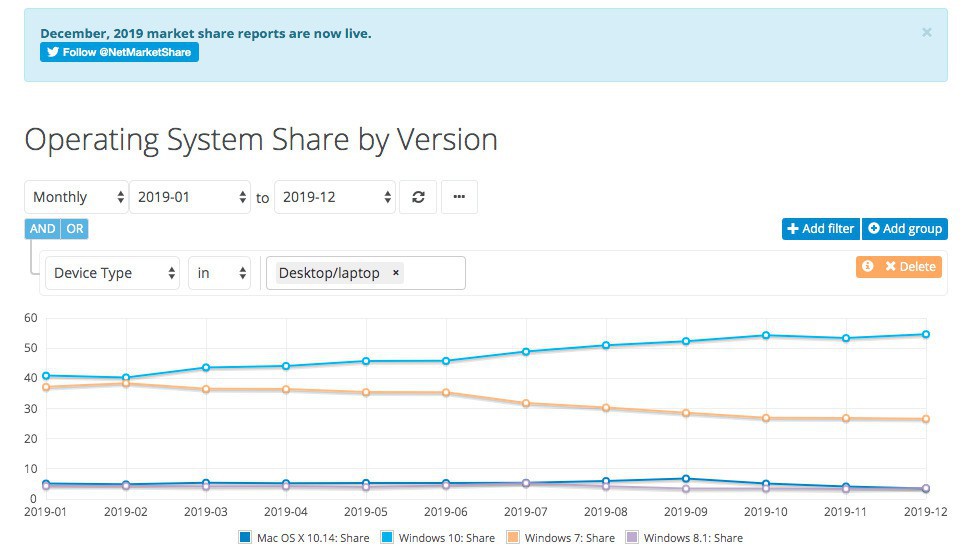Click the refresh icon next to date range
This screenshot has width=974, height=560.
418,197
